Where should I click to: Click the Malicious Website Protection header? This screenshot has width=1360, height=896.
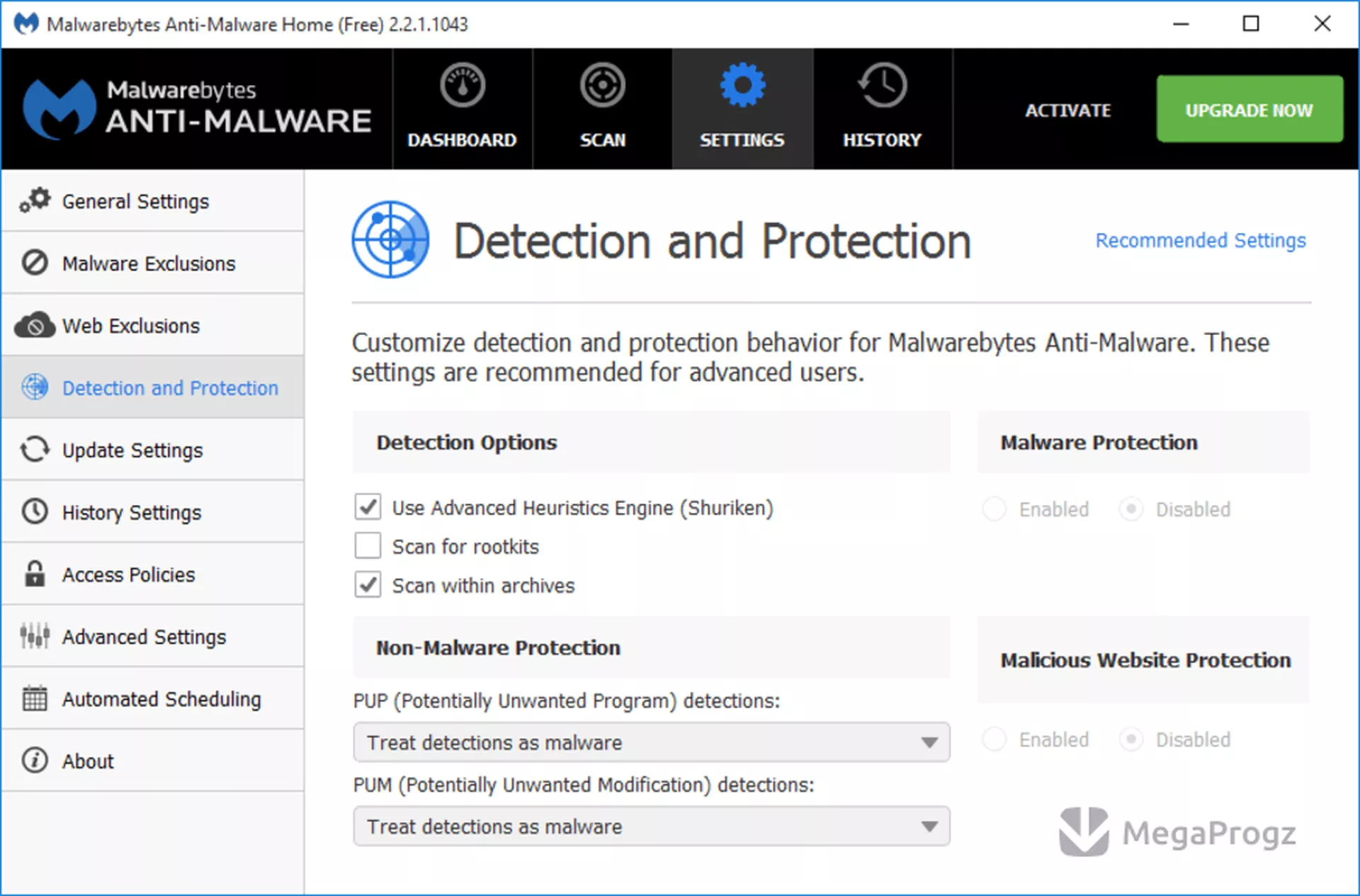1143,659
